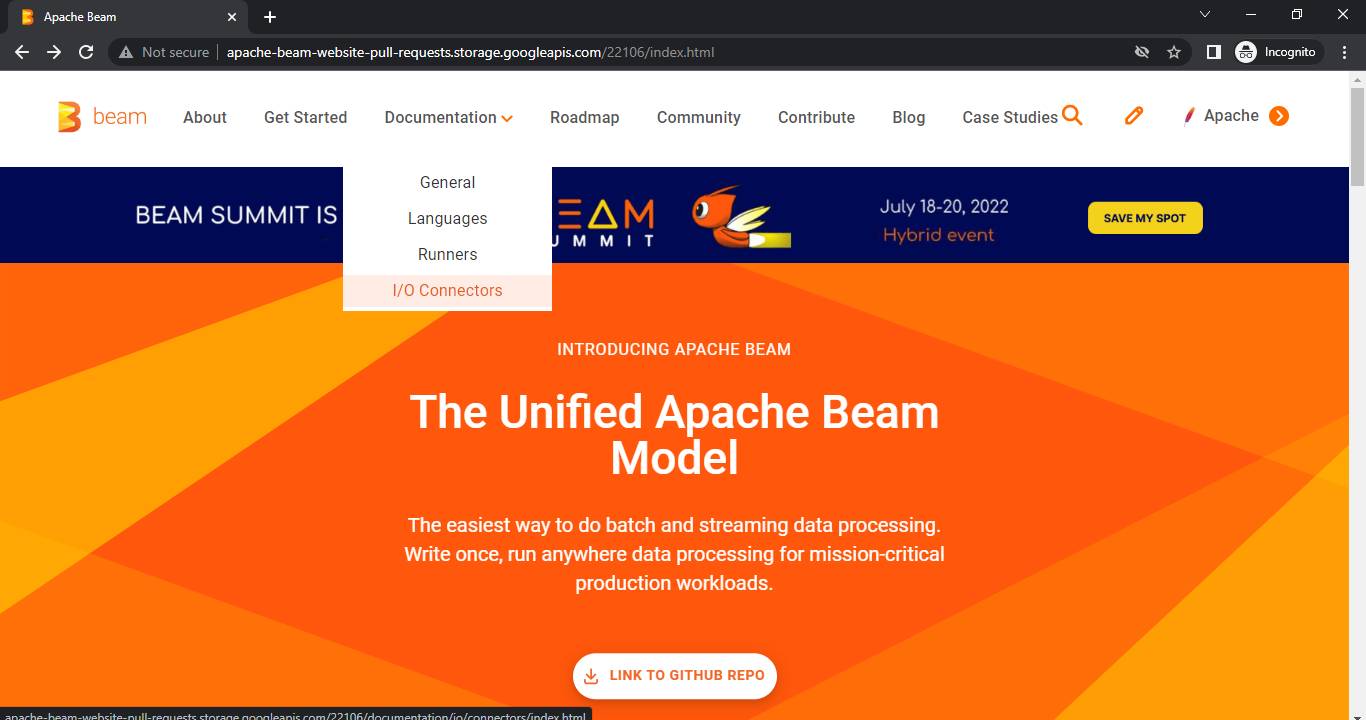Open Chrome's three-dot menu

click(1344, 52)
